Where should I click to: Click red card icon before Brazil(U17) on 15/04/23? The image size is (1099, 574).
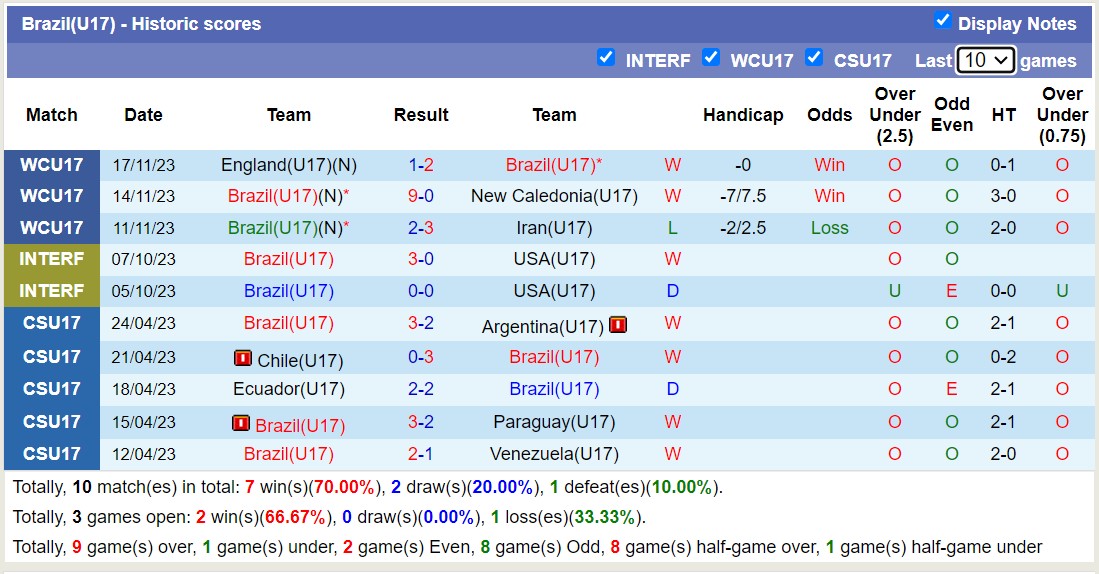point(241,423)
